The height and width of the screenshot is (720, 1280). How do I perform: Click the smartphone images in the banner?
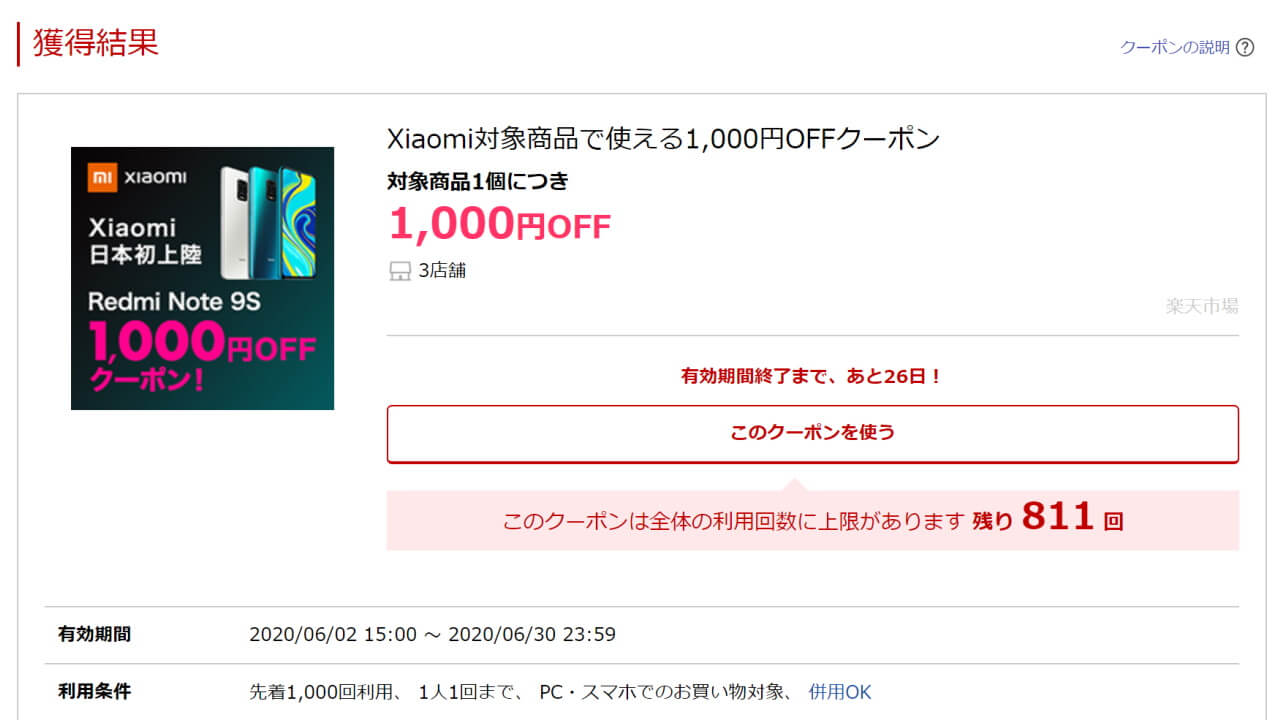point(267,222)
